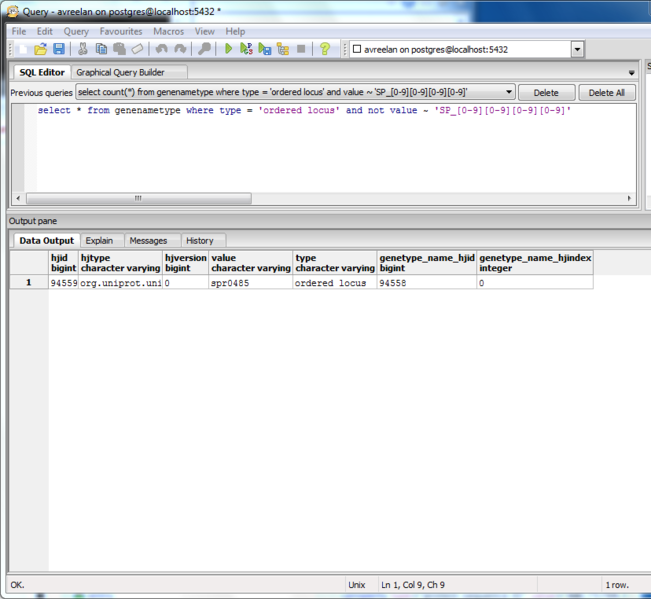Select the genetype_name_hjindex column header
This screenshot has width=651, height=599.
pos(535,263)
